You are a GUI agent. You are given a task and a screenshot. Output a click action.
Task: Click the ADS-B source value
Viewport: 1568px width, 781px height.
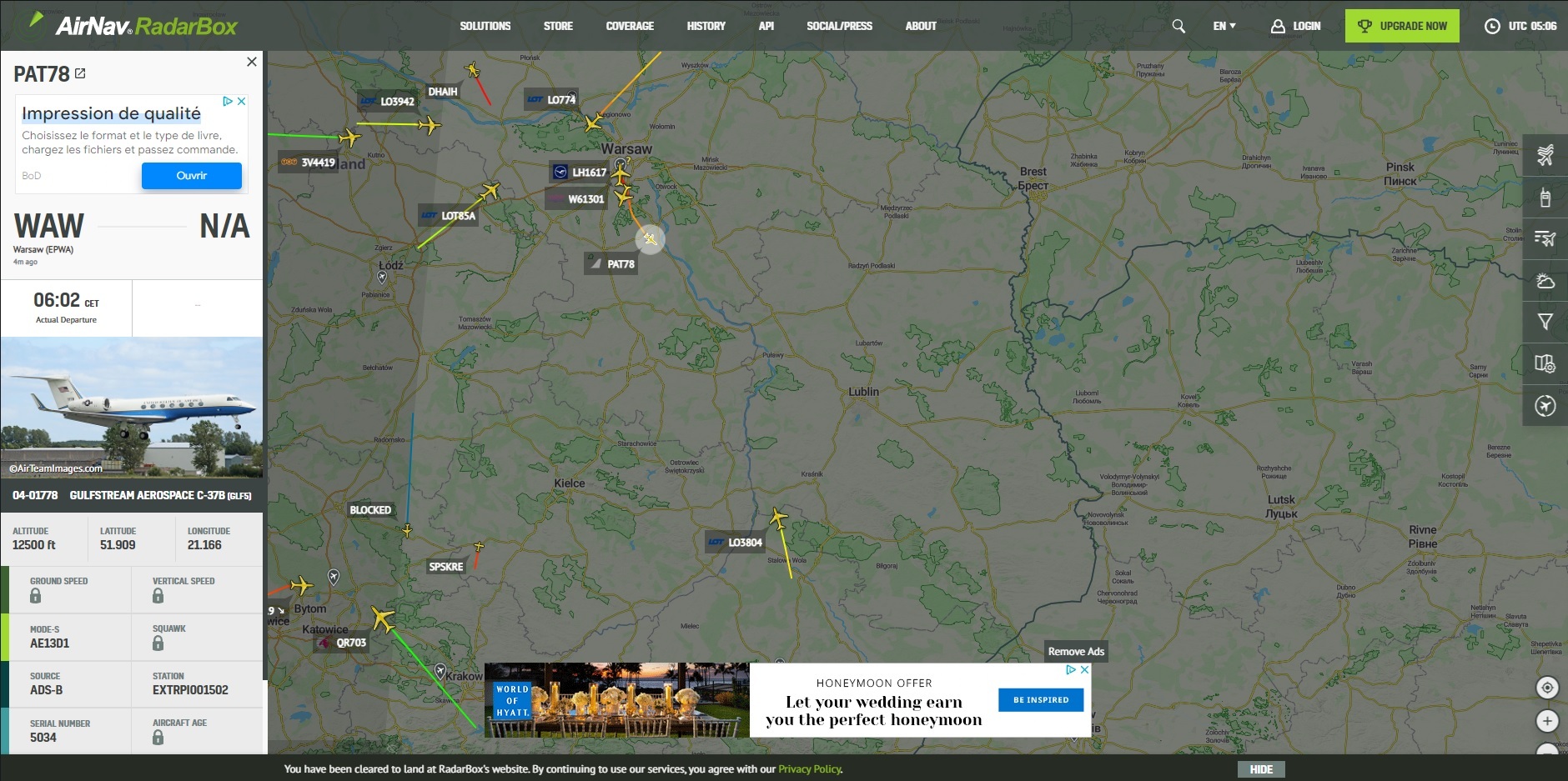click(47, 690)
